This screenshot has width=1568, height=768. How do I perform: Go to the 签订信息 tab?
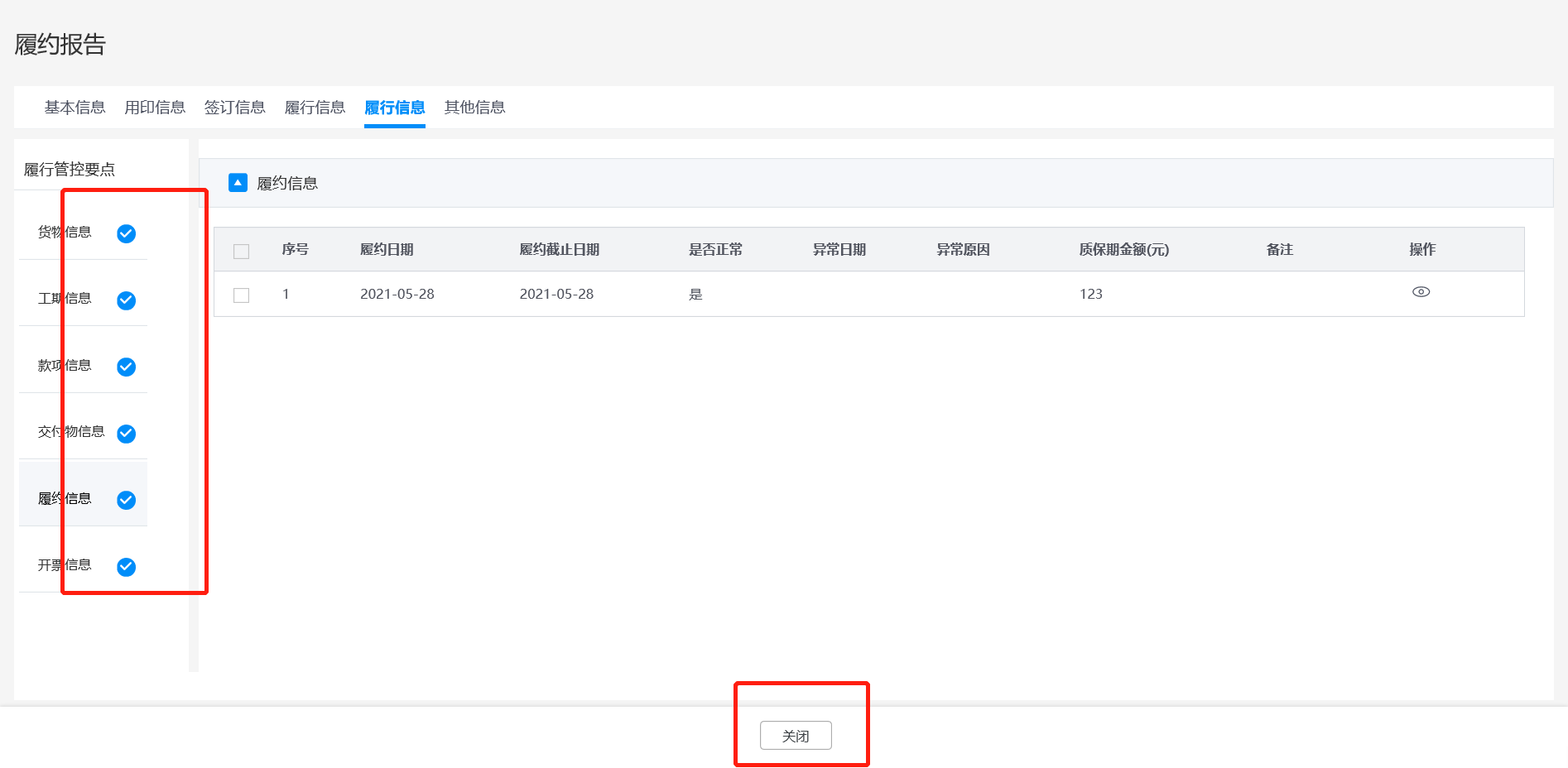234,108
